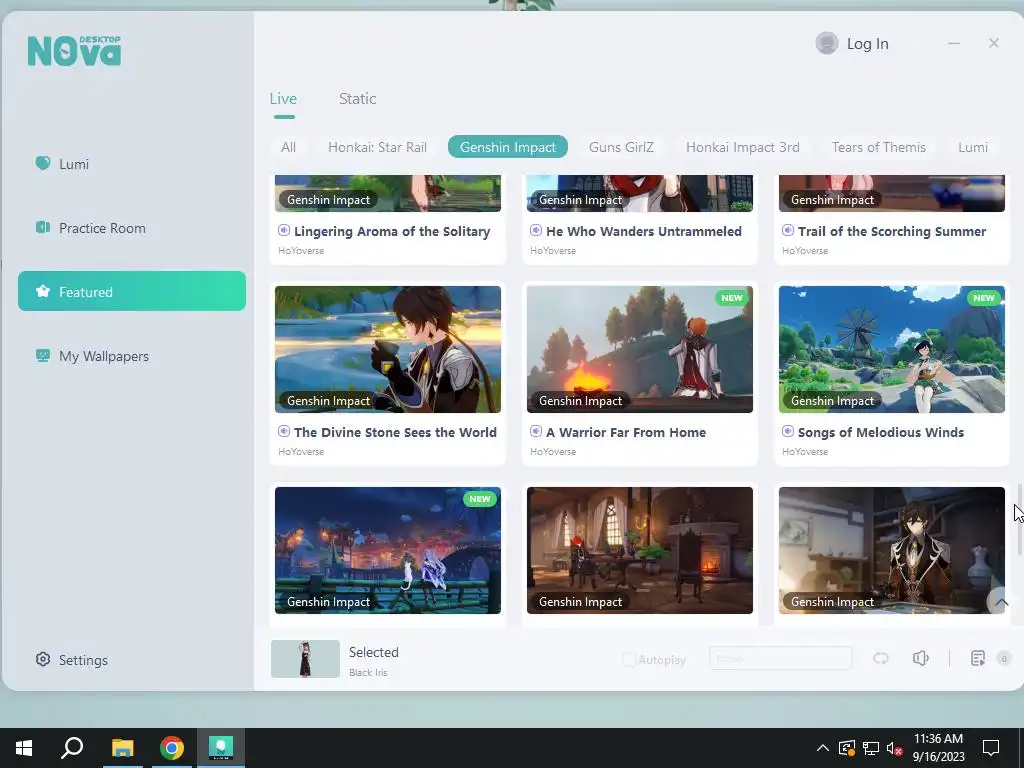1024x768 pixels.
Task: Filter by Tears of Themis
Action: (878, 147)
